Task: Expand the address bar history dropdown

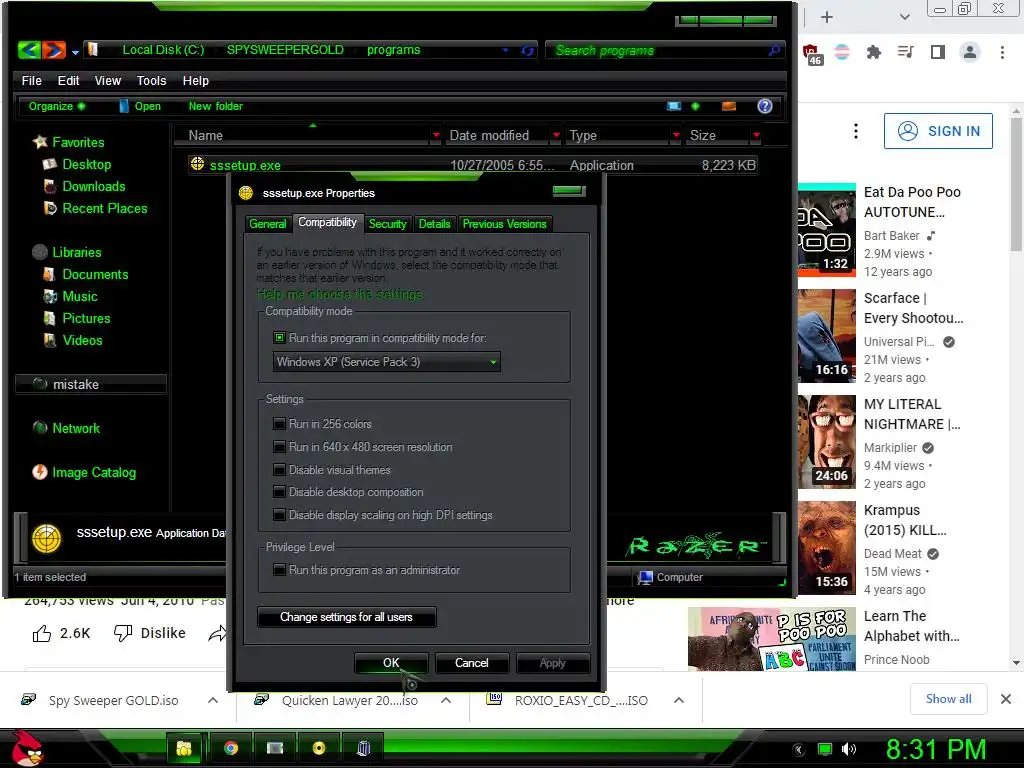Action: coord(505,50)
